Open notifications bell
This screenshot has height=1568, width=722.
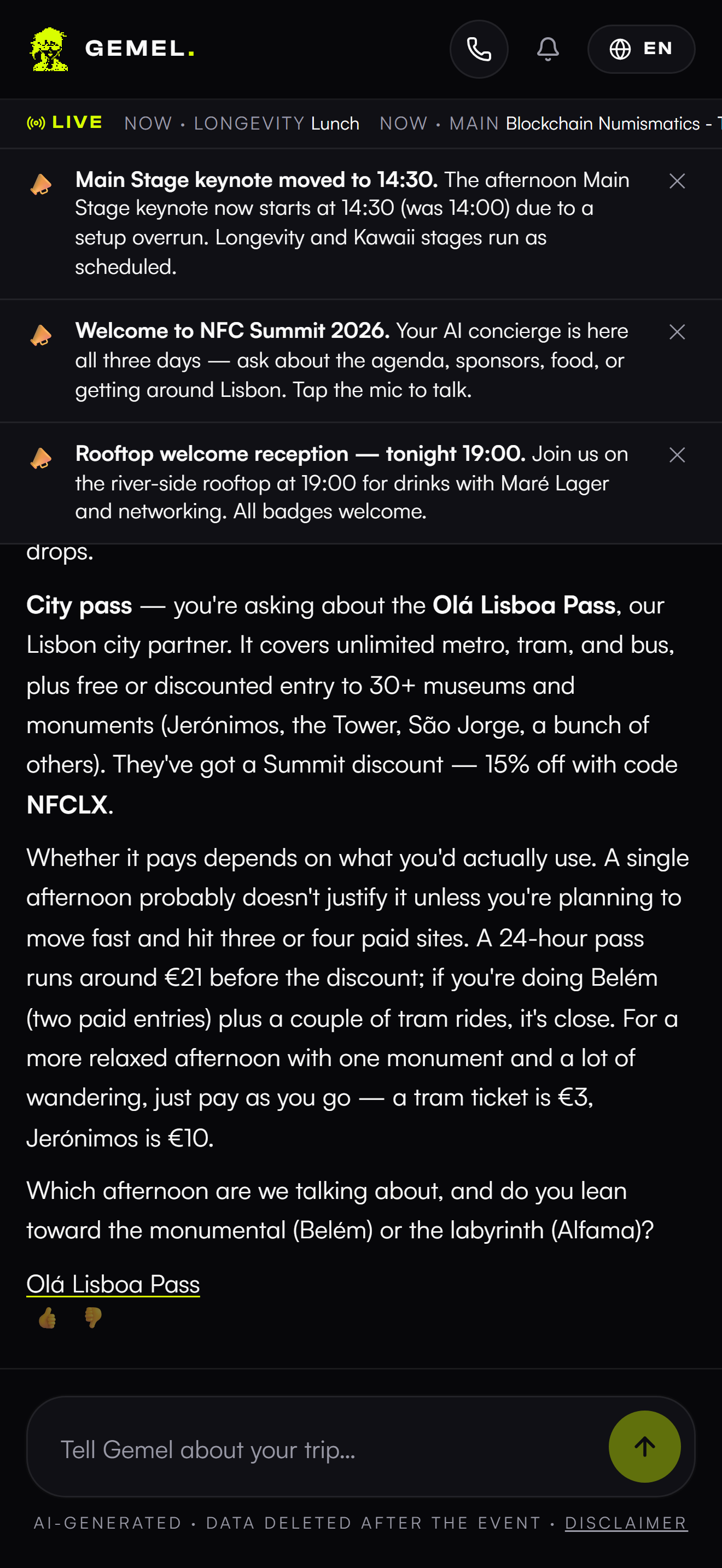548,49
